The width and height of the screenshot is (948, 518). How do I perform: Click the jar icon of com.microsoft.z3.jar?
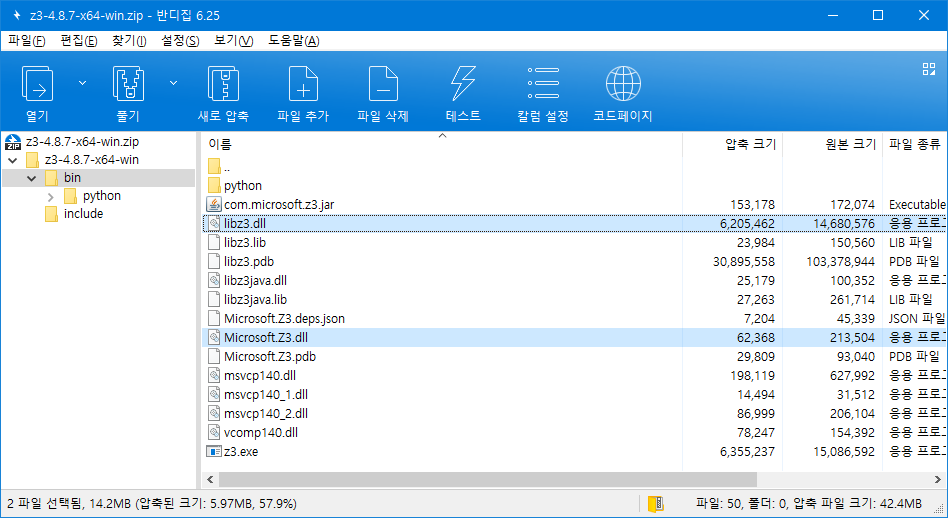tap(213, 204)
